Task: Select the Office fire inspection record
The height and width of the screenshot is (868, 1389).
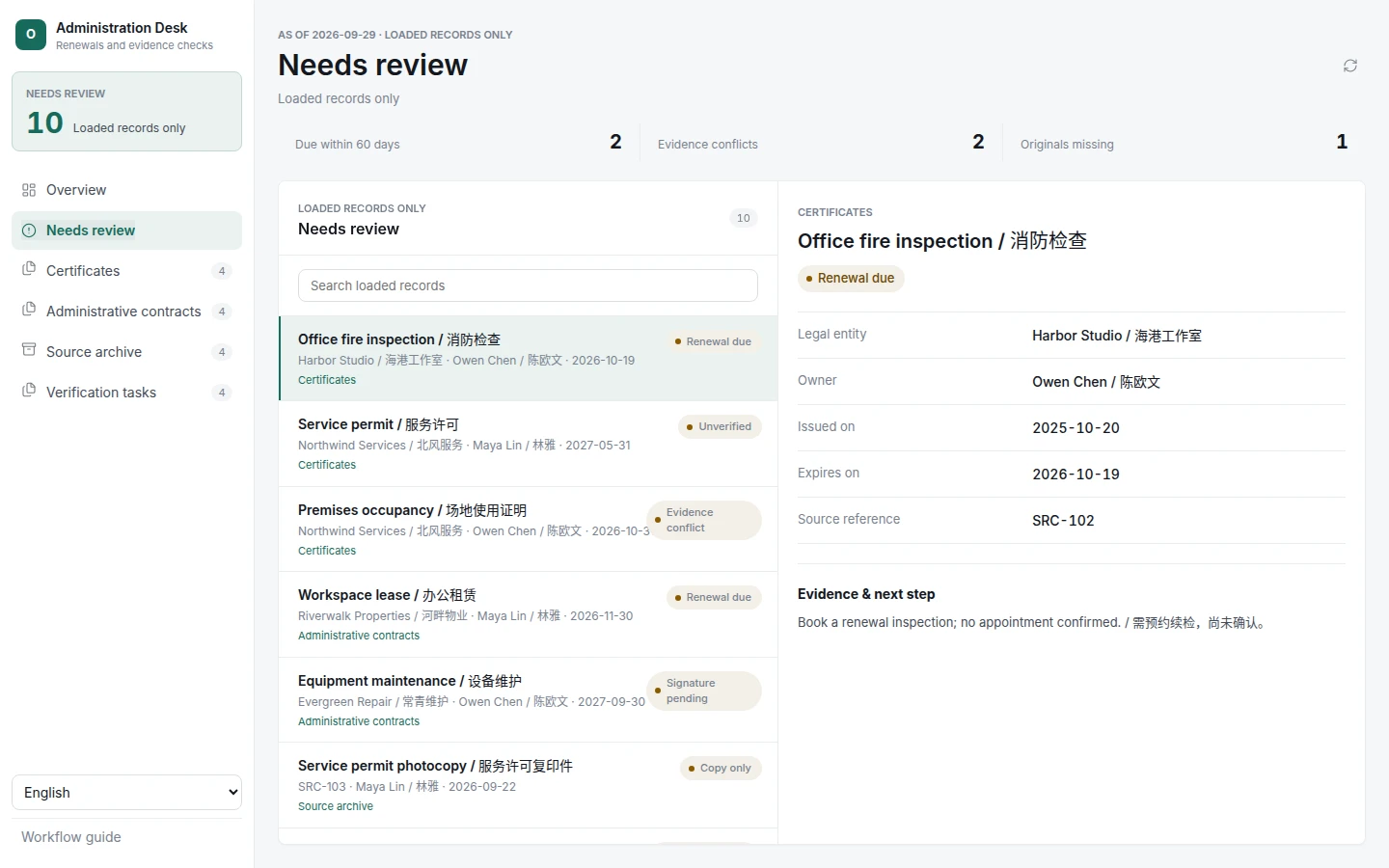Action: [529, 359]
